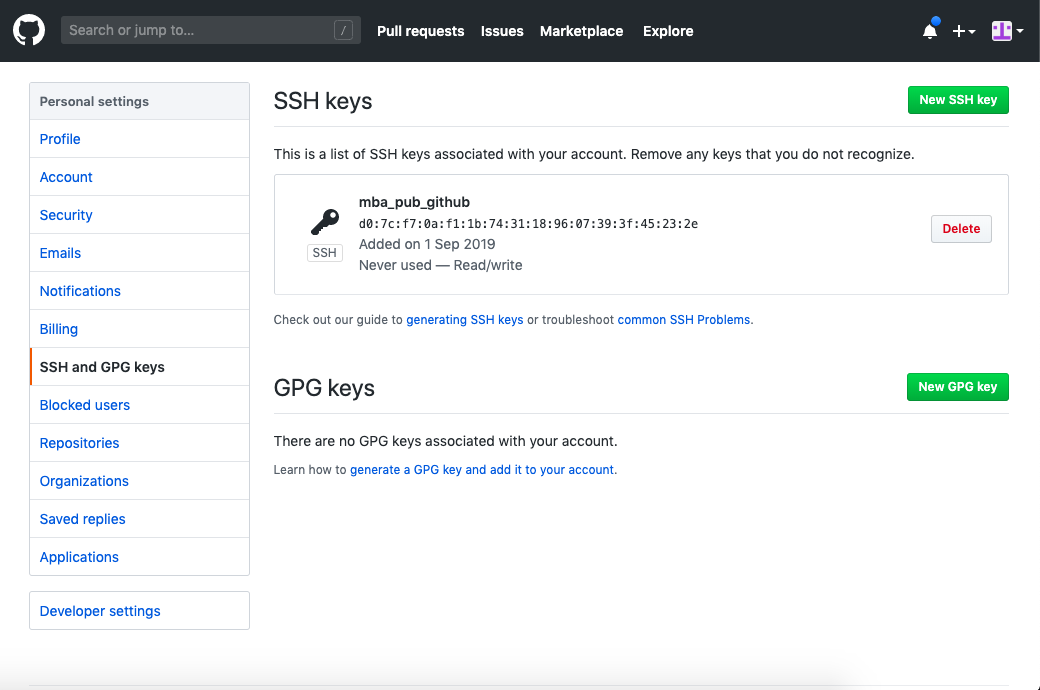
Task: Open the generating SSH keys guide
Action: 464,319
